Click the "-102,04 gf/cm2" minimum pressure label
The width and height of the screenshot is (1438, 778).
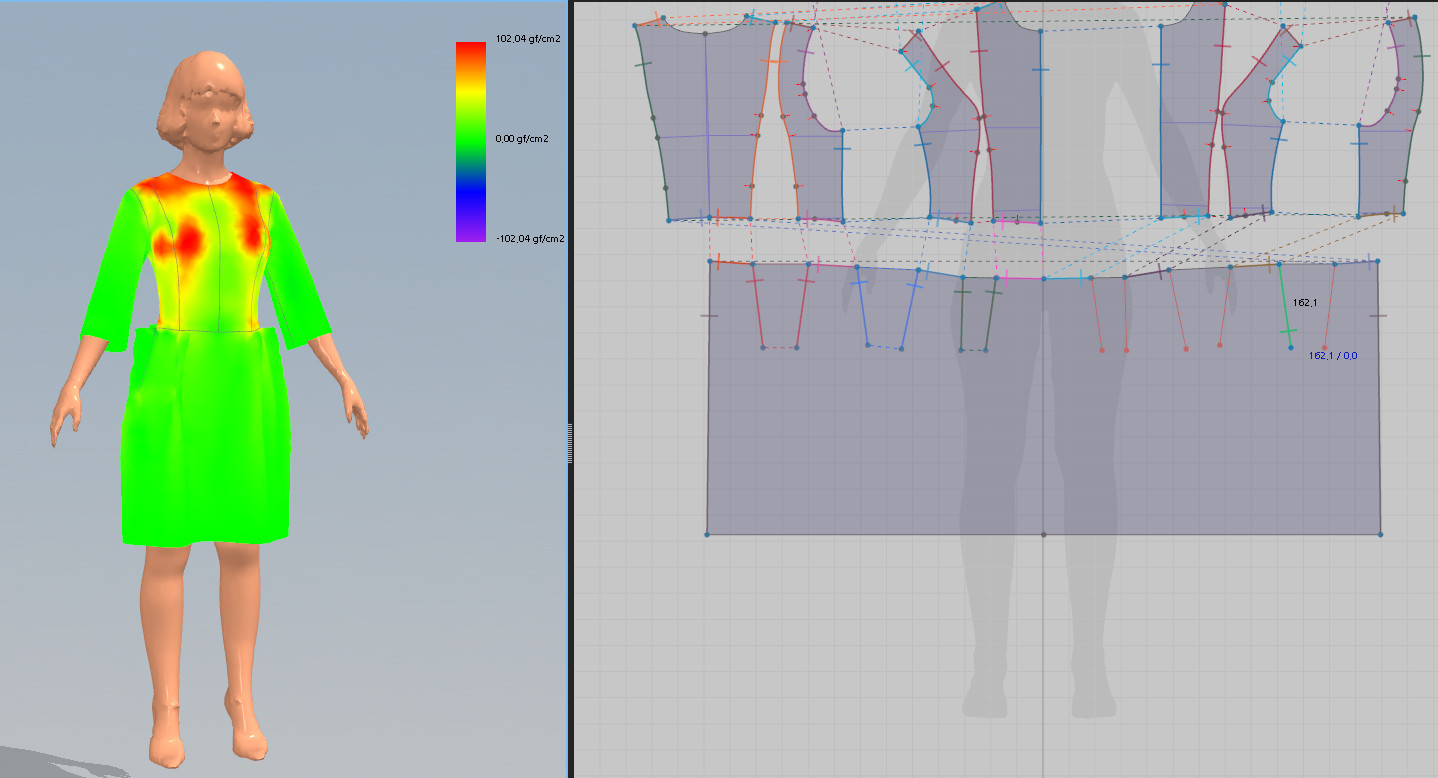pyautogui.click(x=530, y=238)
